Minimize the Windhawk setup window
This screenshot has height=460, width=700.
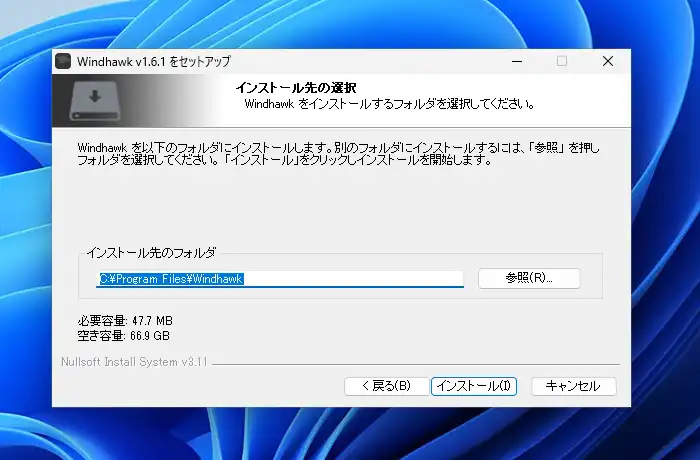(517, 61)
